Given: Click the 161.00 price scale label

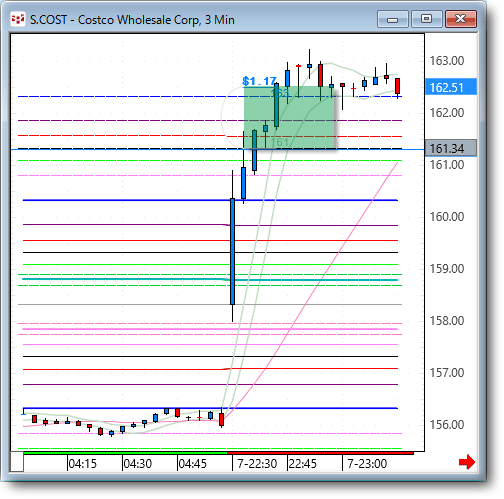Looking at the screenshot, I should [x=447, y=165].
